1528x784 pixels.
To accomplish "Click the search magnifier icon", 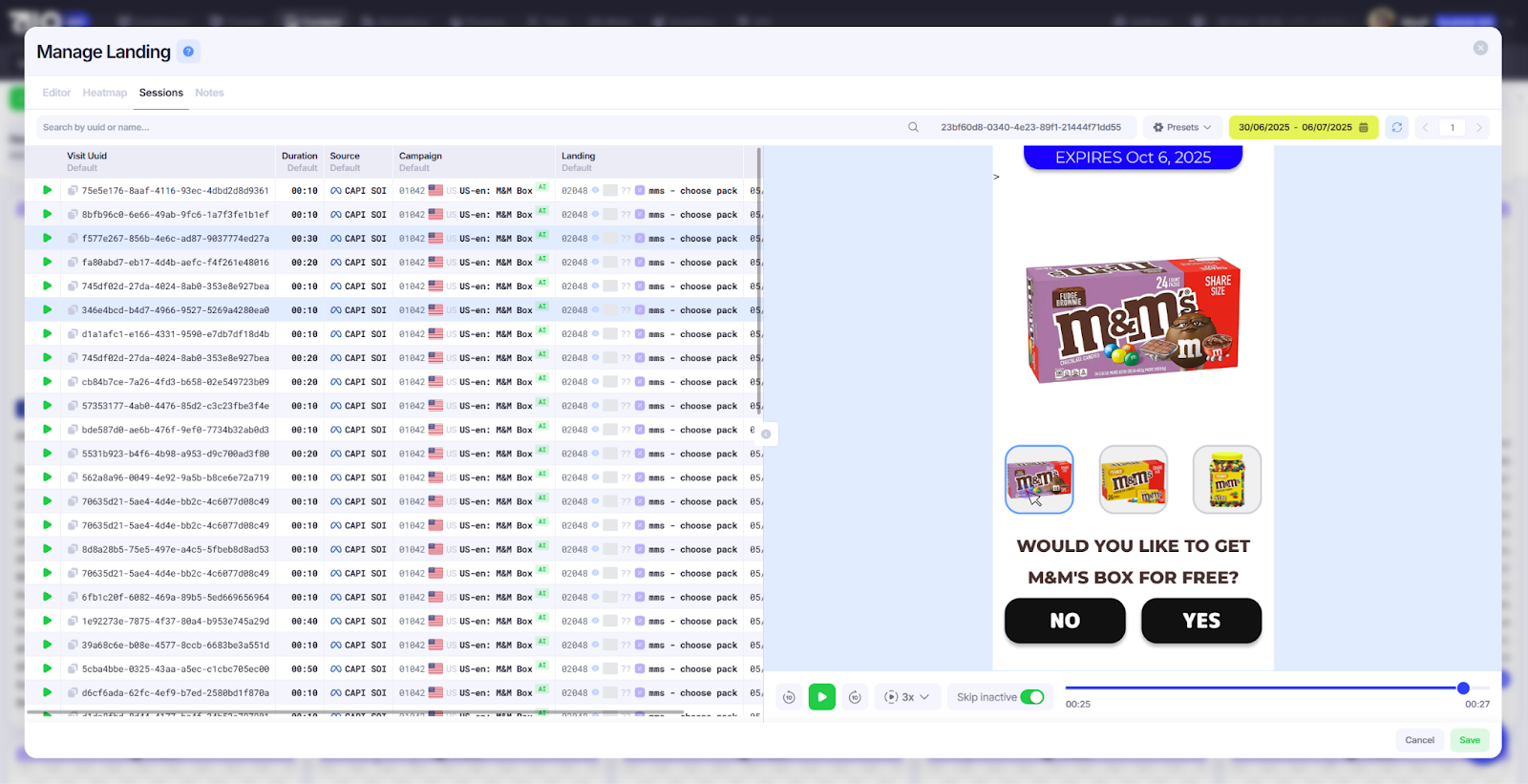I will [913, 127].
